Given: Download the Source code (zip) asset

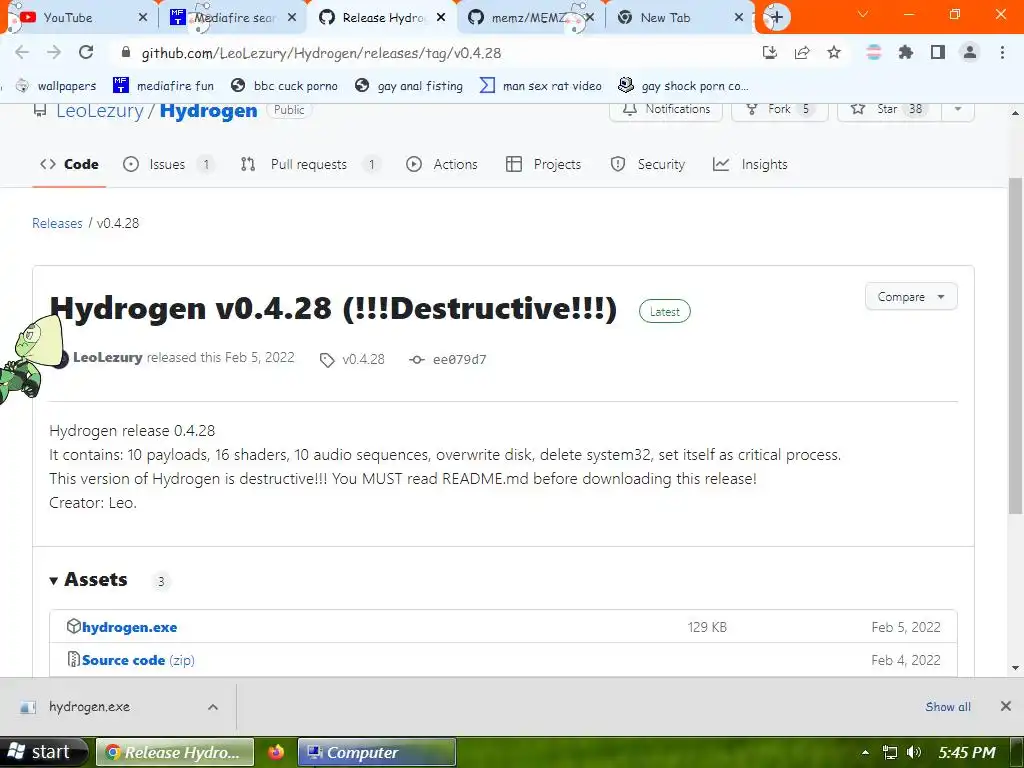Looking at the screenshot, I should [x=138, y=660].
